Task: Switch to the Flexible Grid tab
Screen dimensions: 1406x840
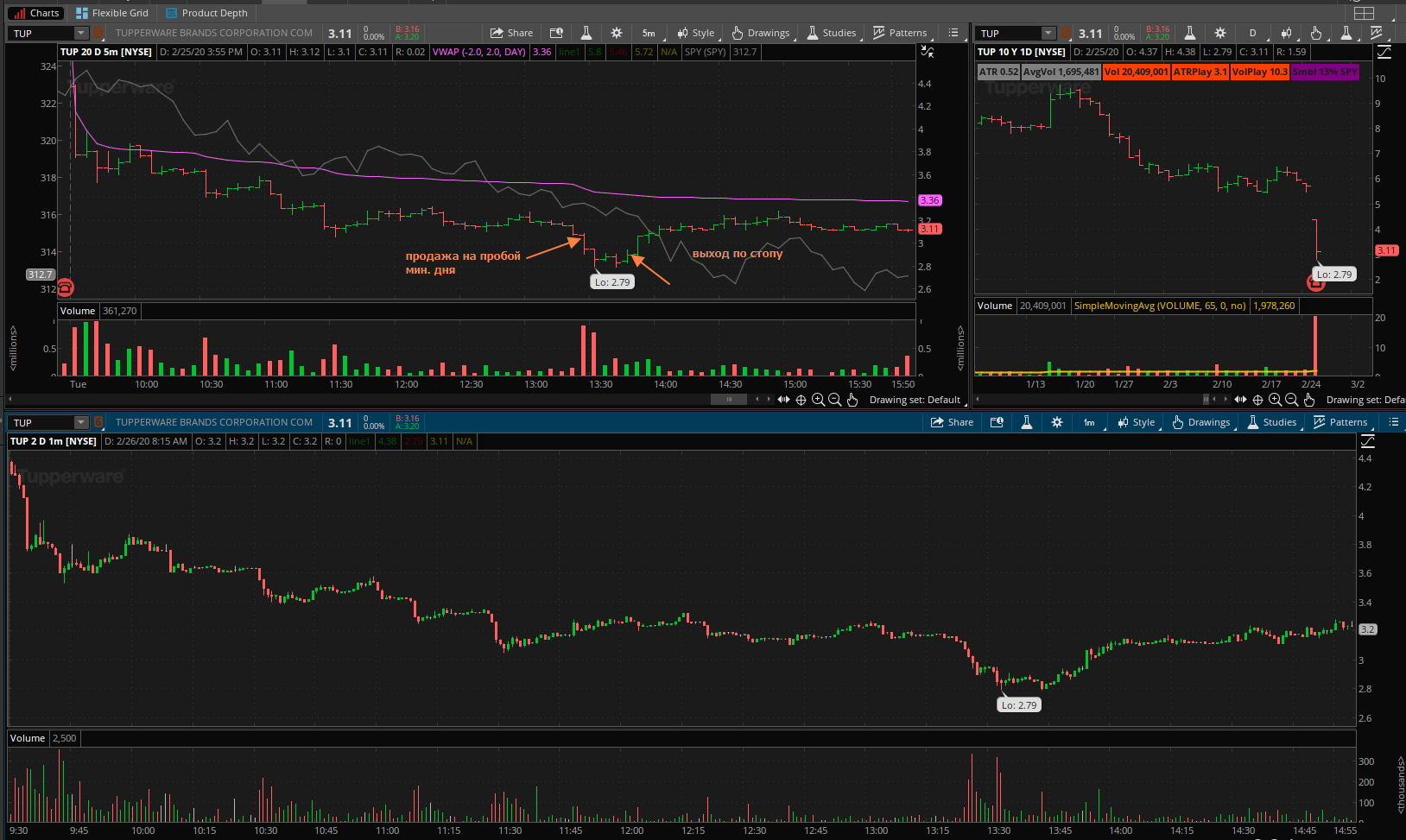Action: 112,13
